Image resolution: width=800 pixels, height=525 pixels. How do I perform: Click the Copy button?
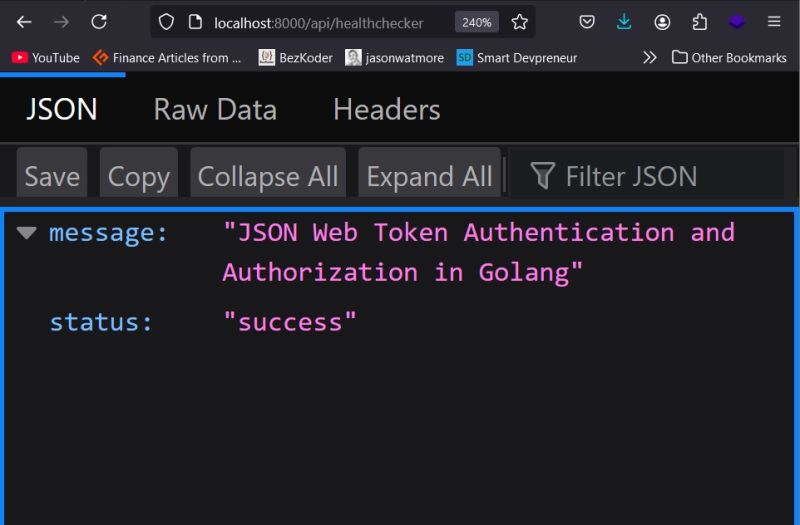click(139, 173)
